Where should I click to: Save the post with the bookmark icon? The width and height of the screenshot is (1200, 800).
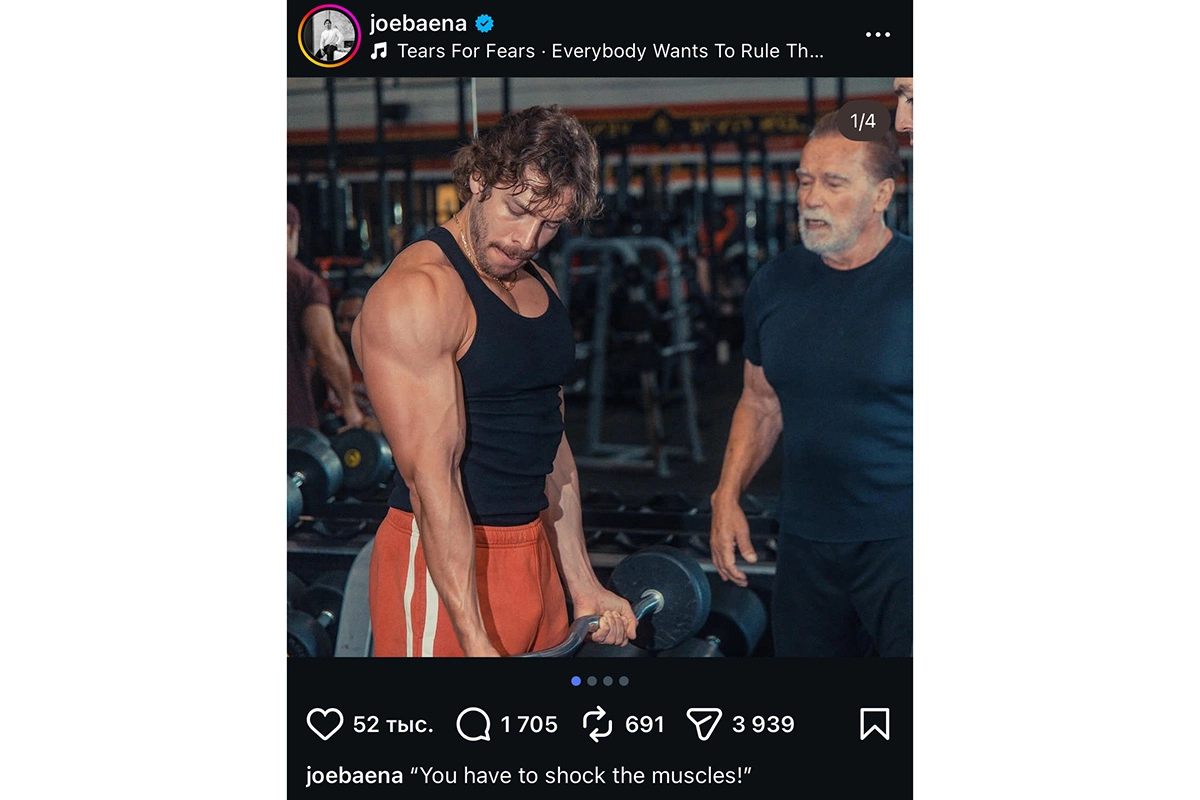pyautogui.click(x=874, y=724)
